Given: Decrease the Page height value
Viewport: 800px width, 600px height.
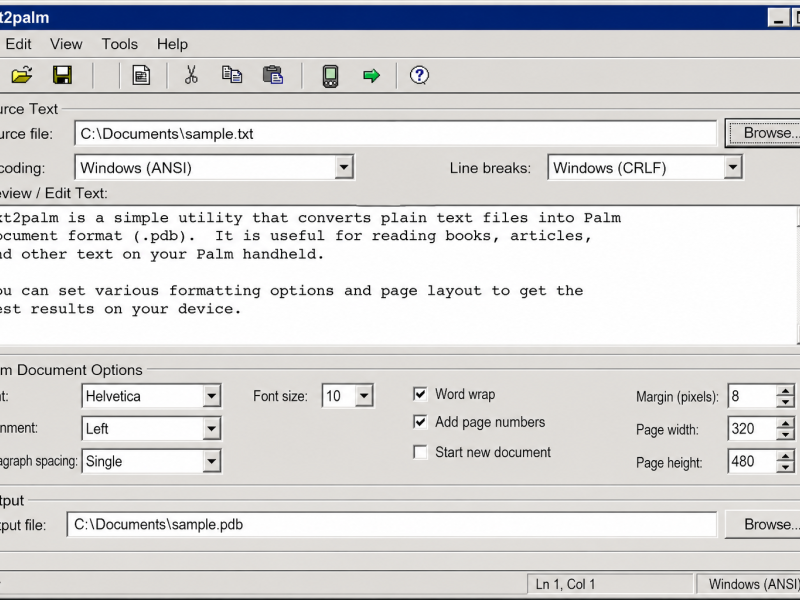Looking at the screenshot, I should 785,467.
